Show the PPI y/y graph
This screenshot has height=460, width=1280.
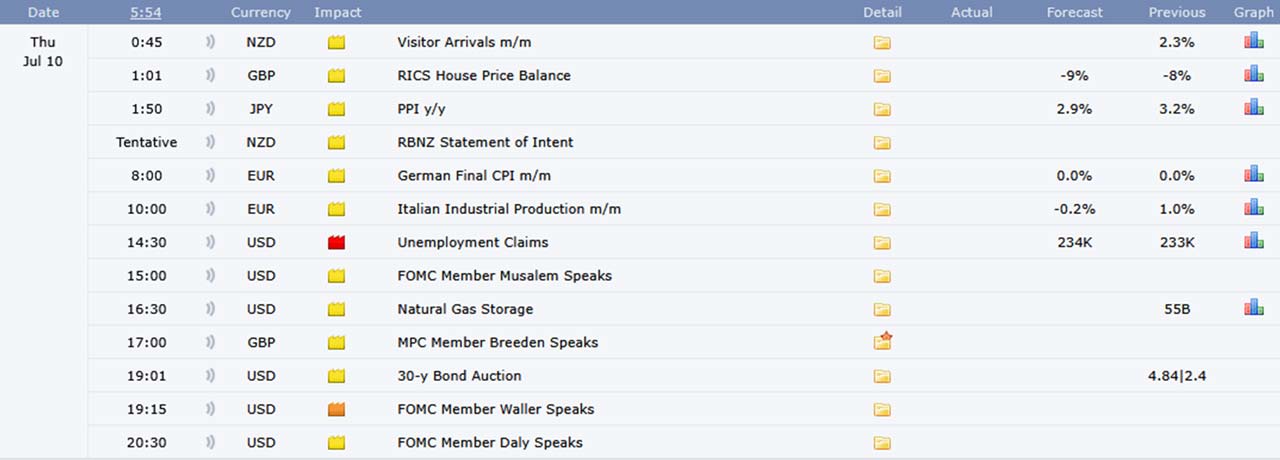(x=1253, y=108)
